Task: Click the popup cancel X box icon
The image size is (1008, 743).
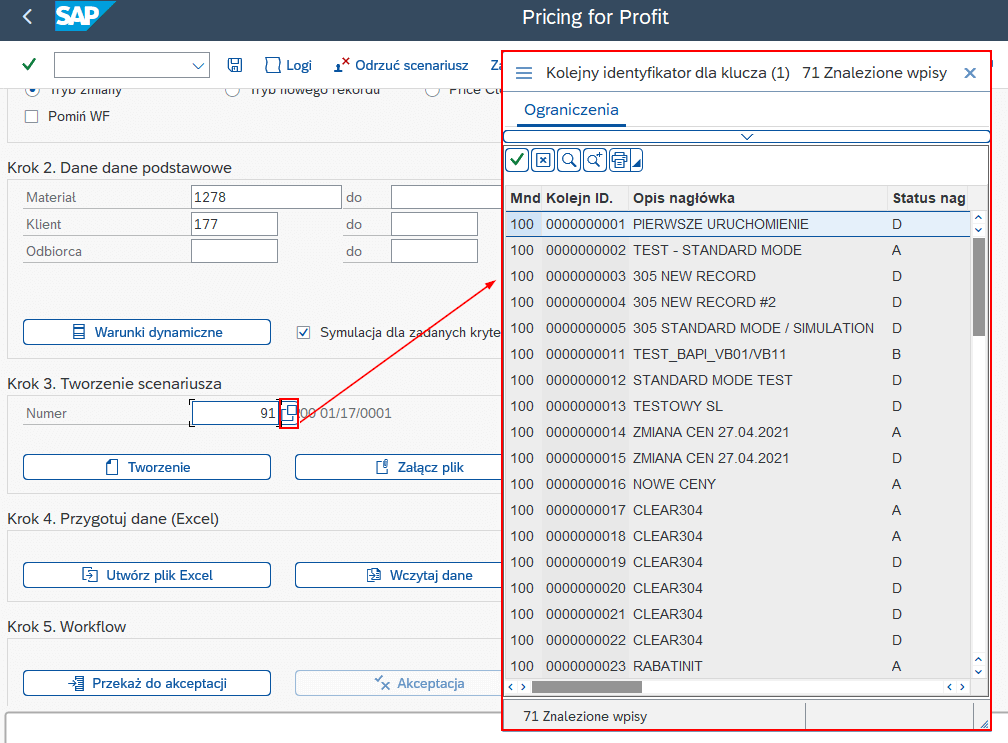Action: (543, 160)
